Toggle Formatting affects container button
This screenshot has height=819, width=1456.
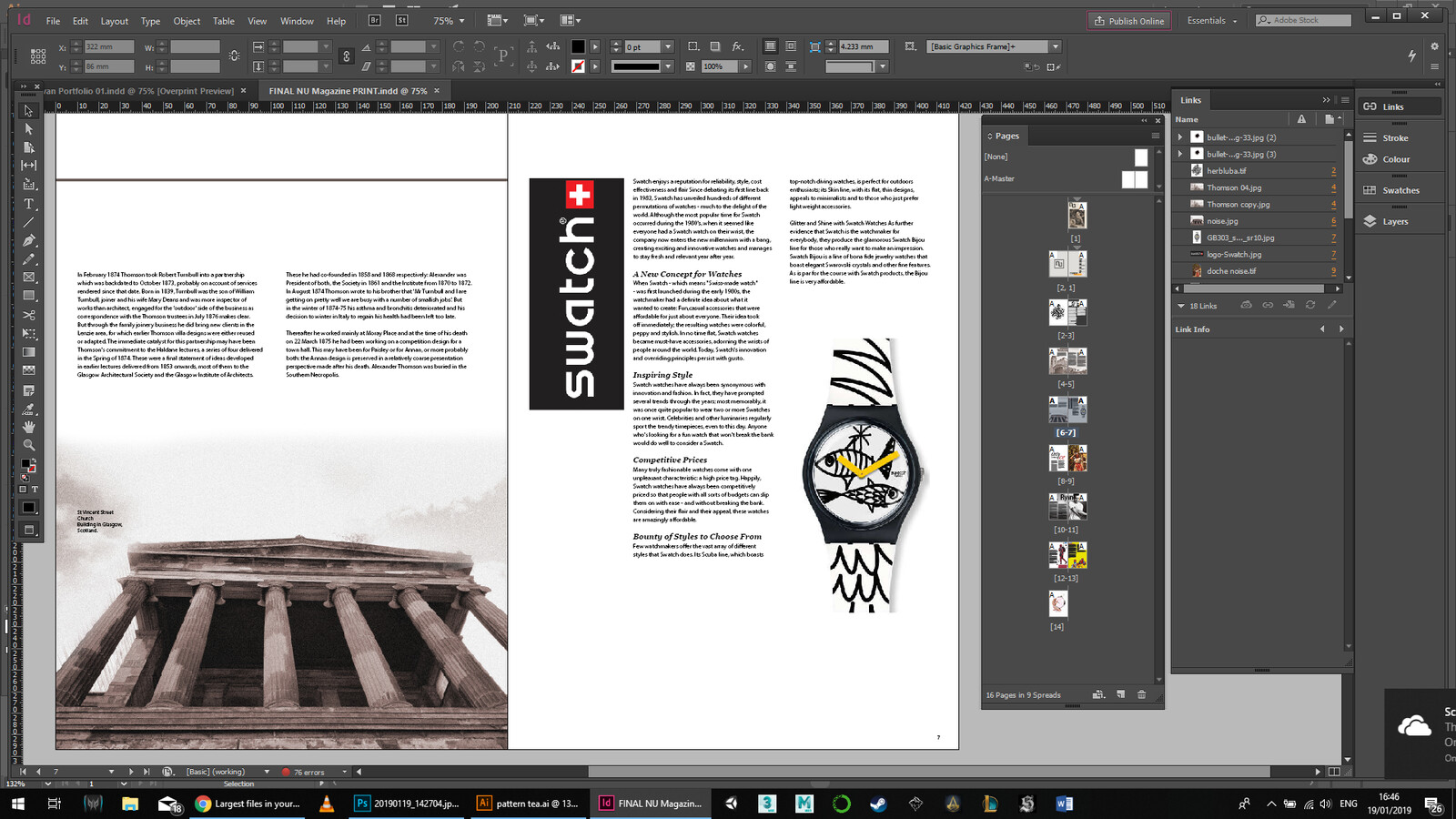point(24,490)
